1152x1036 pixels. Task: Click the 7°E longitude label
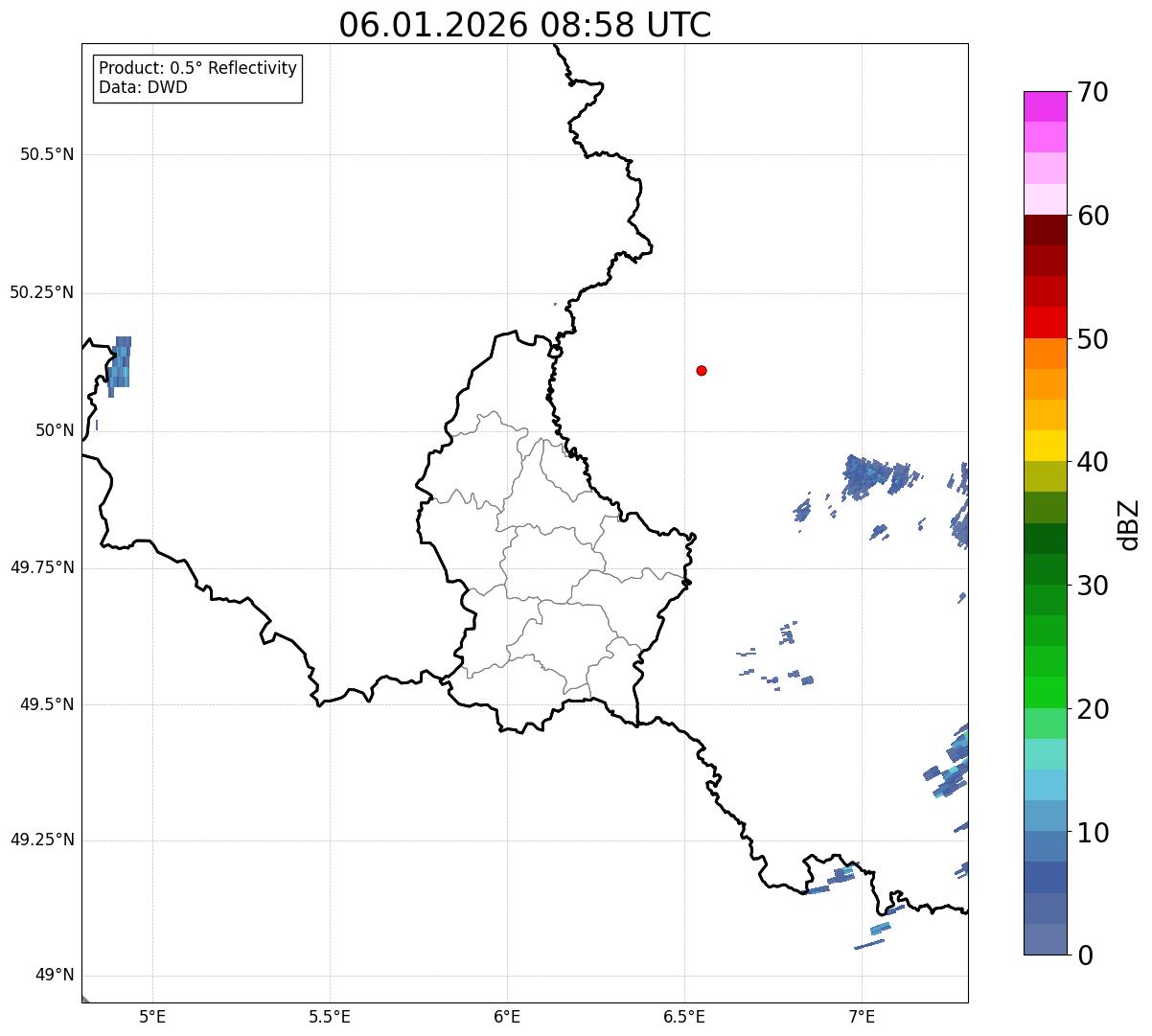[x=862, y=1016]
